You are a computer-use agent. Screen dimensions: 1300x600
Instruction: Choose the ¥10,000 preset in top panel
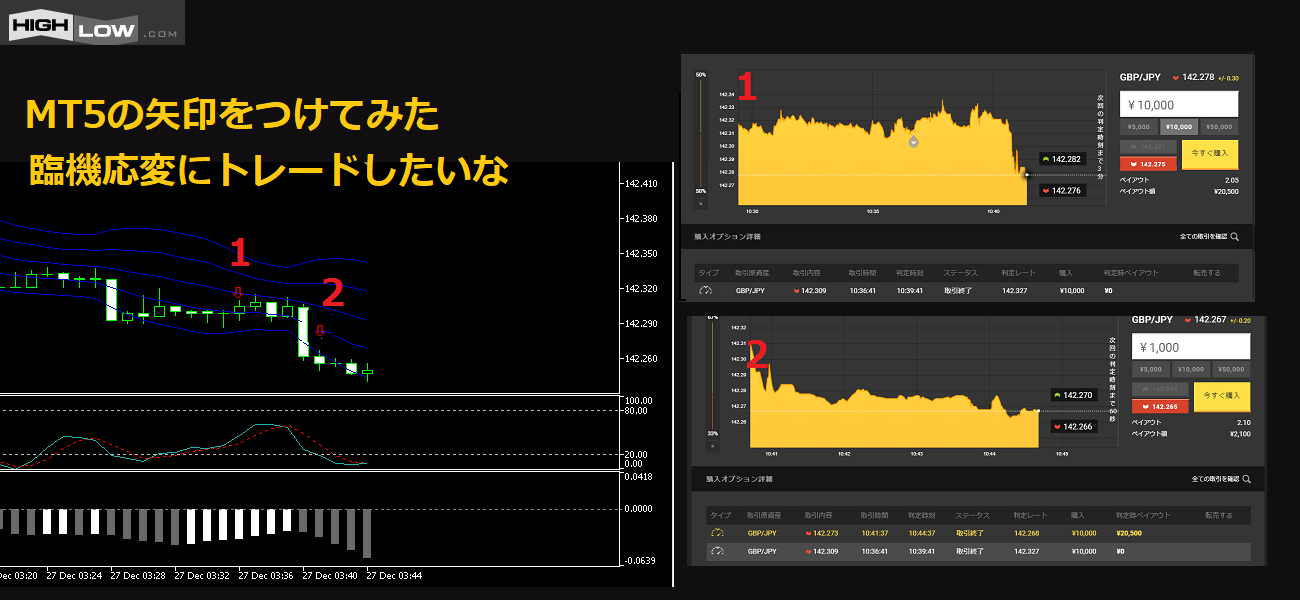[1179, 127]
